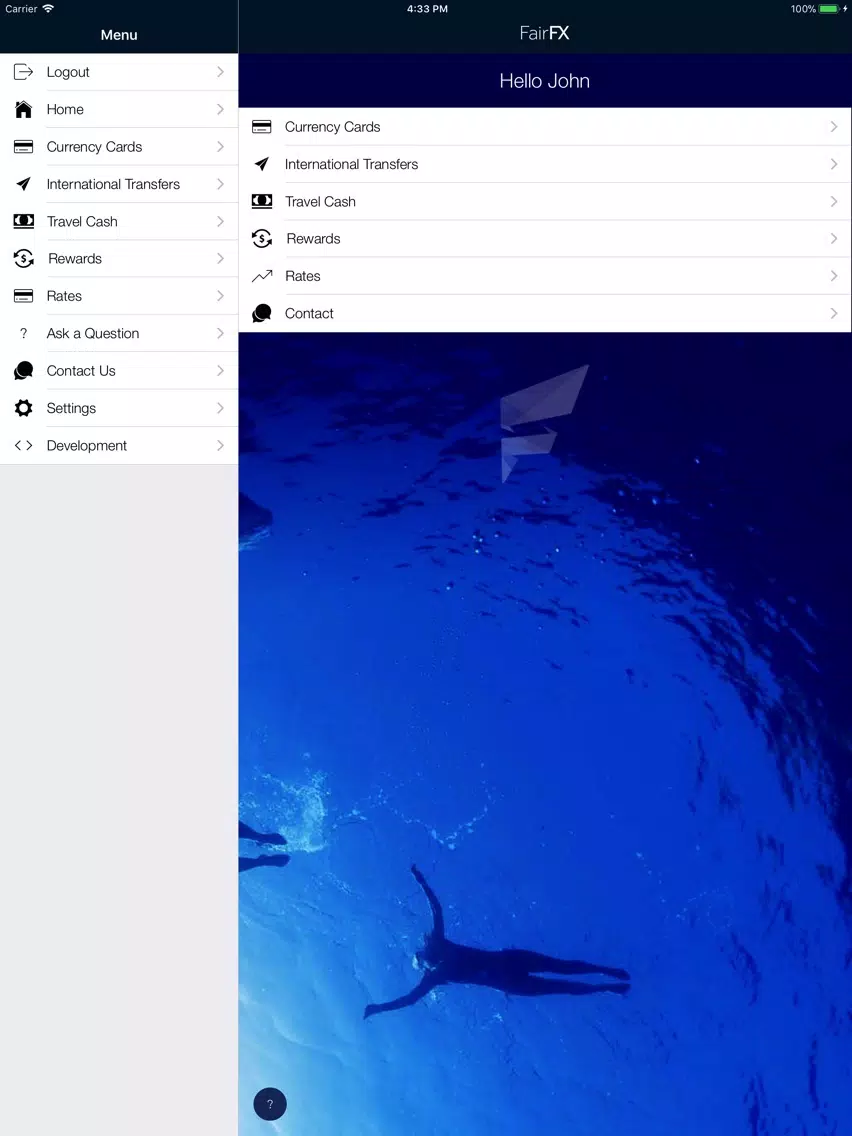Open the Development row chevron
852x1136 pixels.
(x=220, y=446)
